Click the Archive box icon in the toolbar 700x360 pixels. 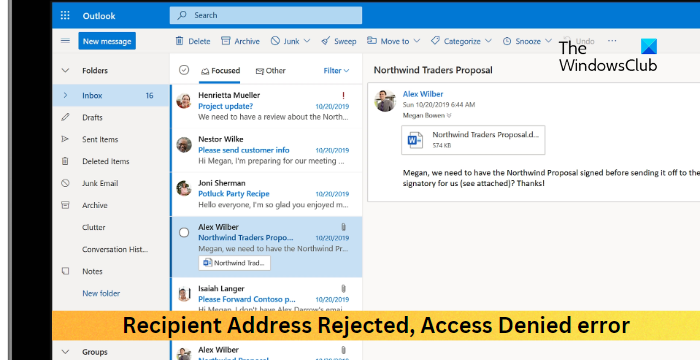(x=226, y=41)
